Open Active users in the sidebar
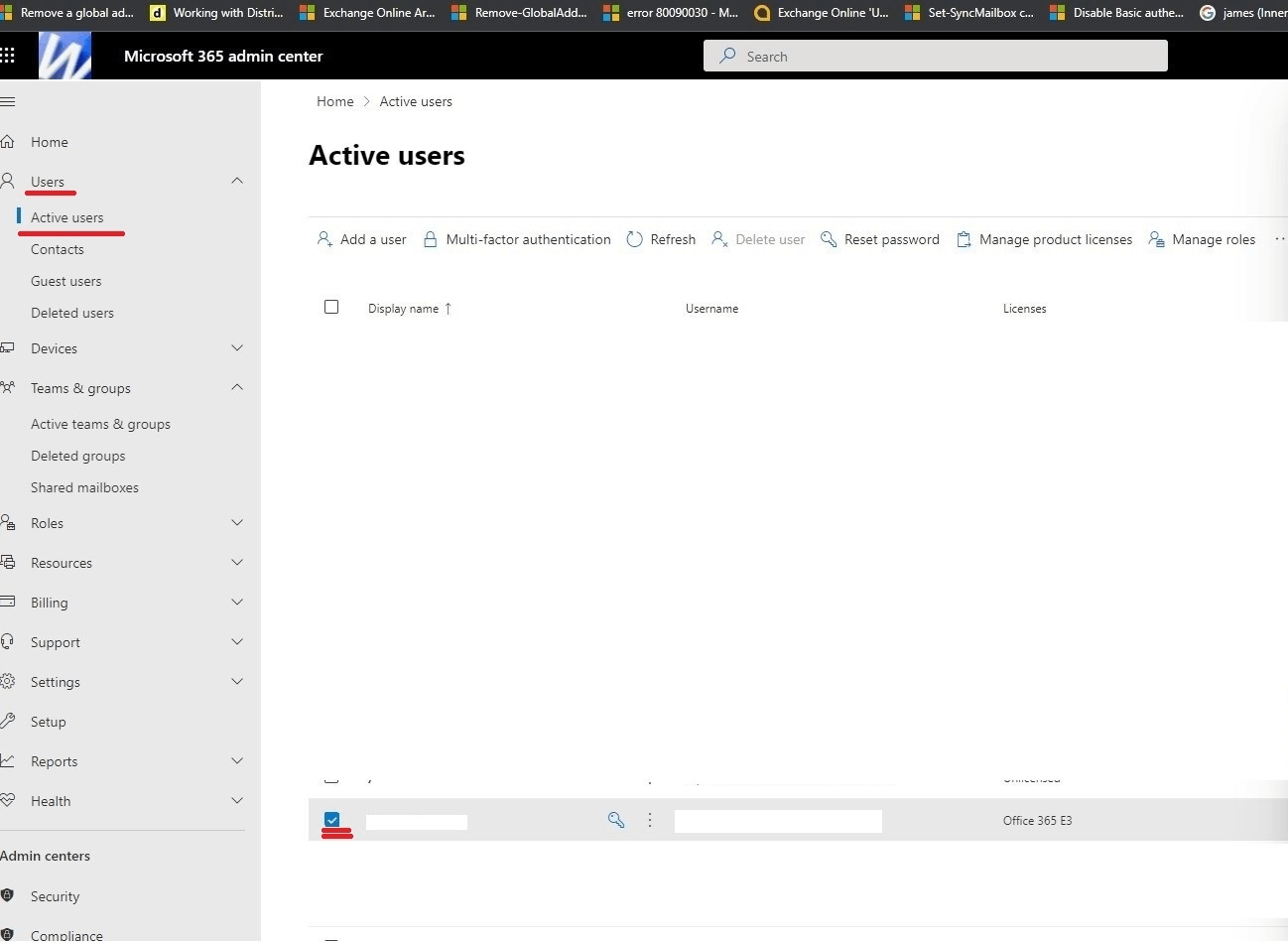 pos(66,217)
